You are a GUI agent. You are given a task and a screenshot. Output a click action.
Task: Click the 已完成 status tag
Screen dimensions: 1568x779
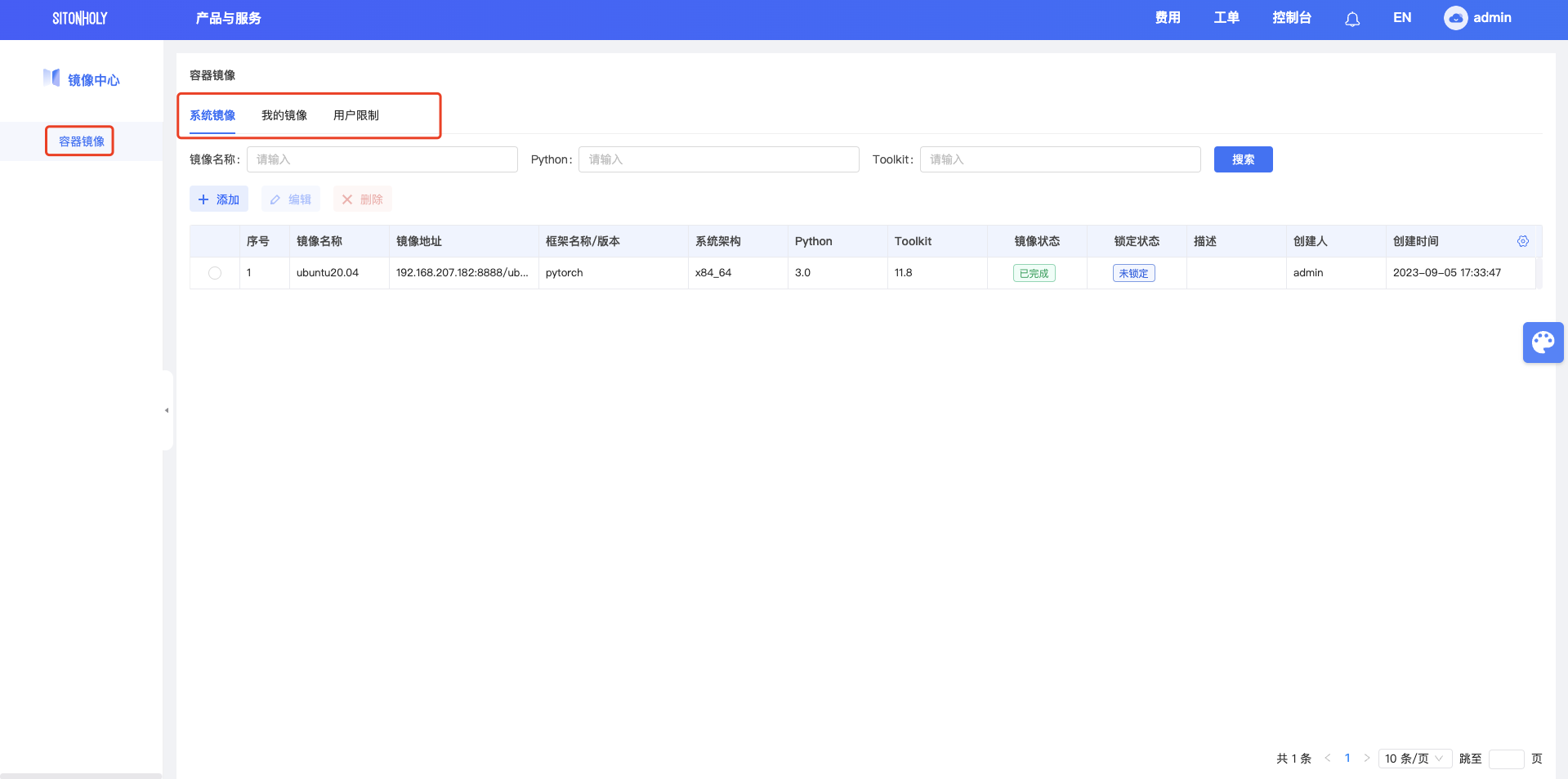(1034, 273)
